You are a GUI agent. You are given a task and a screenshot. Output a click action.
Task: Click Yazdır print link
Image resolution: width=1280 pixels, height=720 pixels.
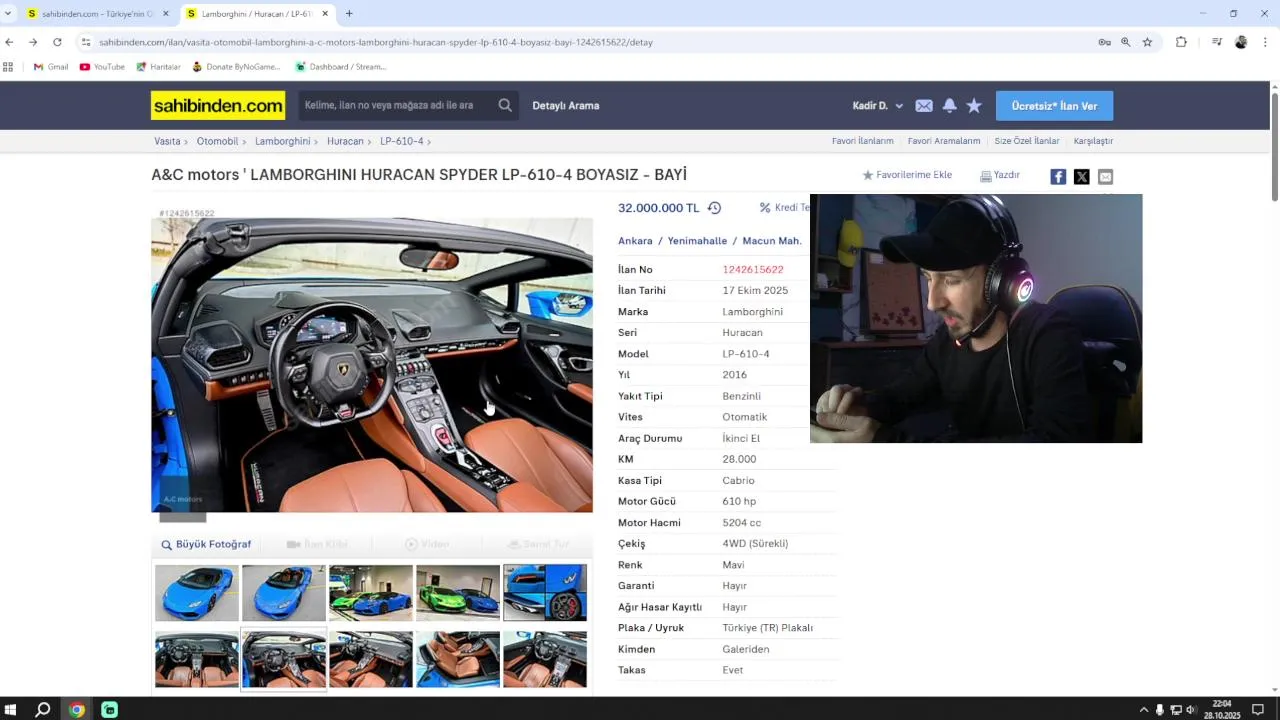point(1000,175)
